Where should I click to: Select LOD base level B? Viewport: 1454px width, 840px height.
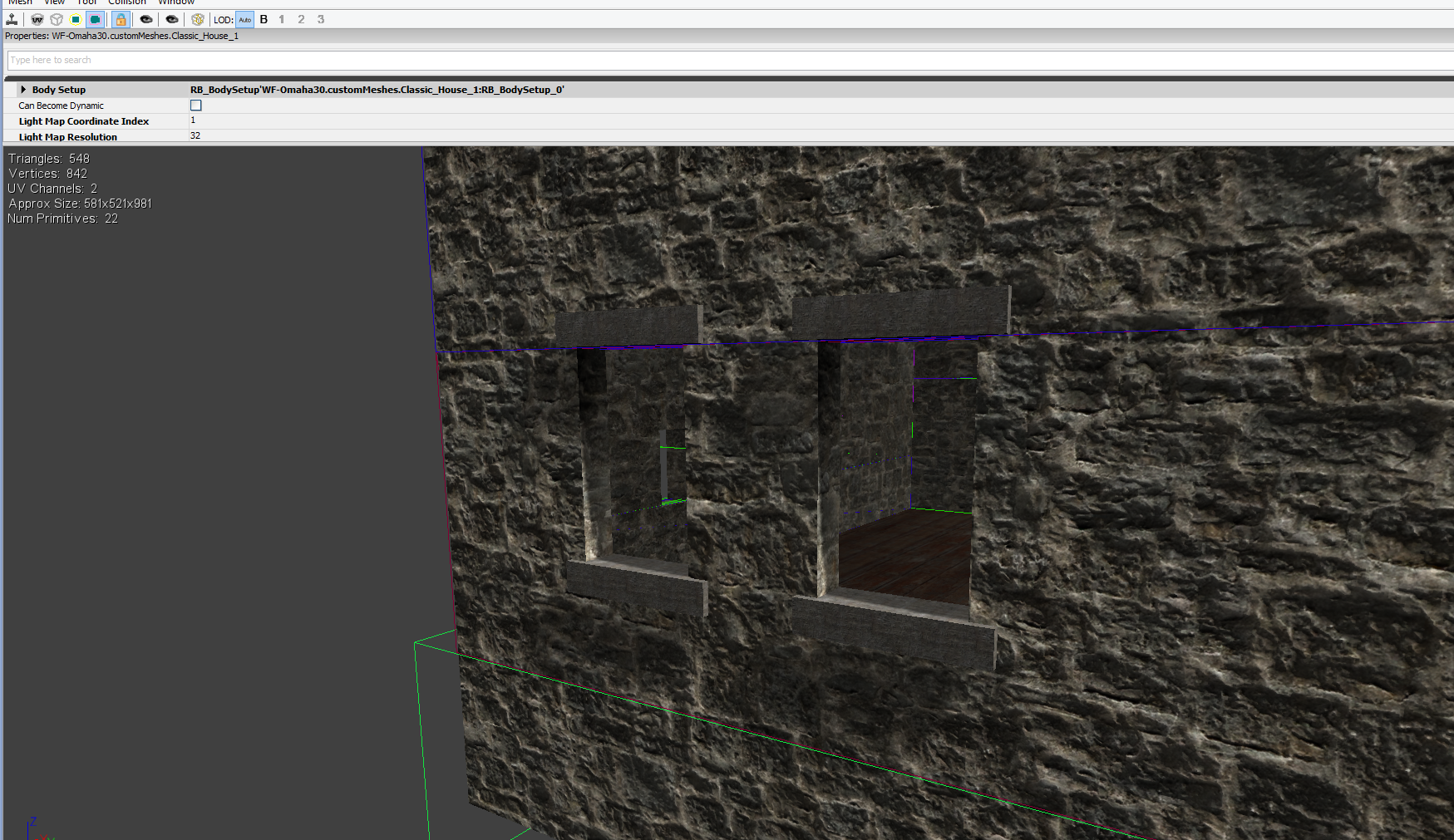click(x=264, y=19)
